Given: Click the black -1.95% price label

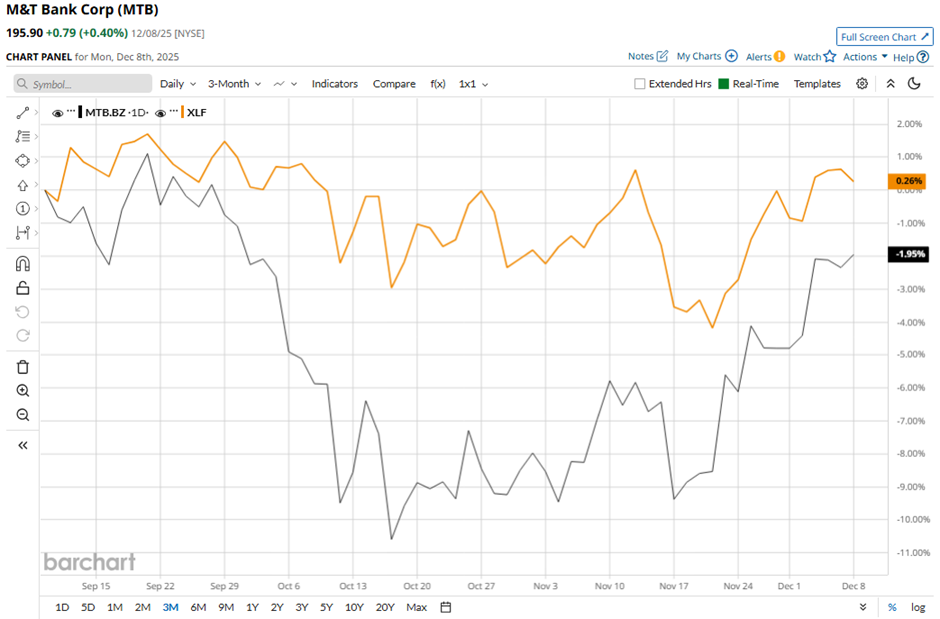Looking at the screenshot, I should (908, 254).
